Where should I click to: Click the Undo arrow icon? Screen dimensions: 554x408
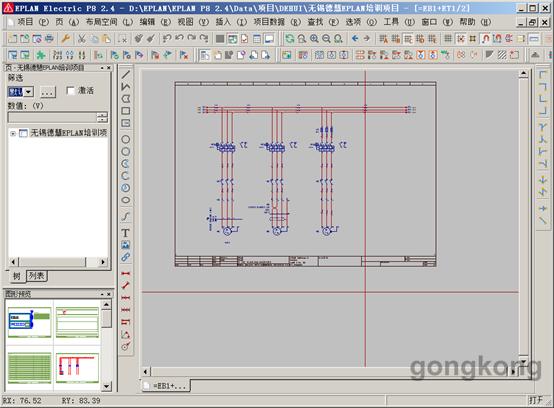click(x=179, y=39)
